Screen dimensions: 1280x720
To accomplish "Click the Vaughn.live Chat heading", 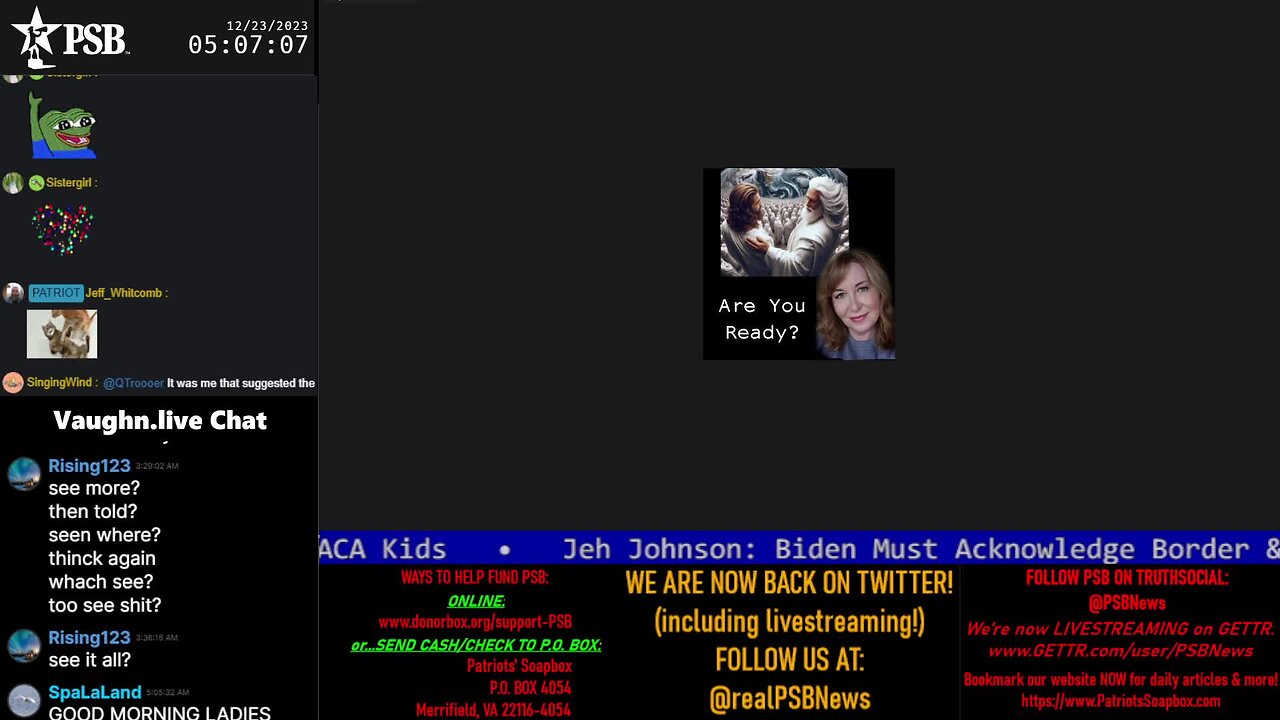I will (160, 420).
